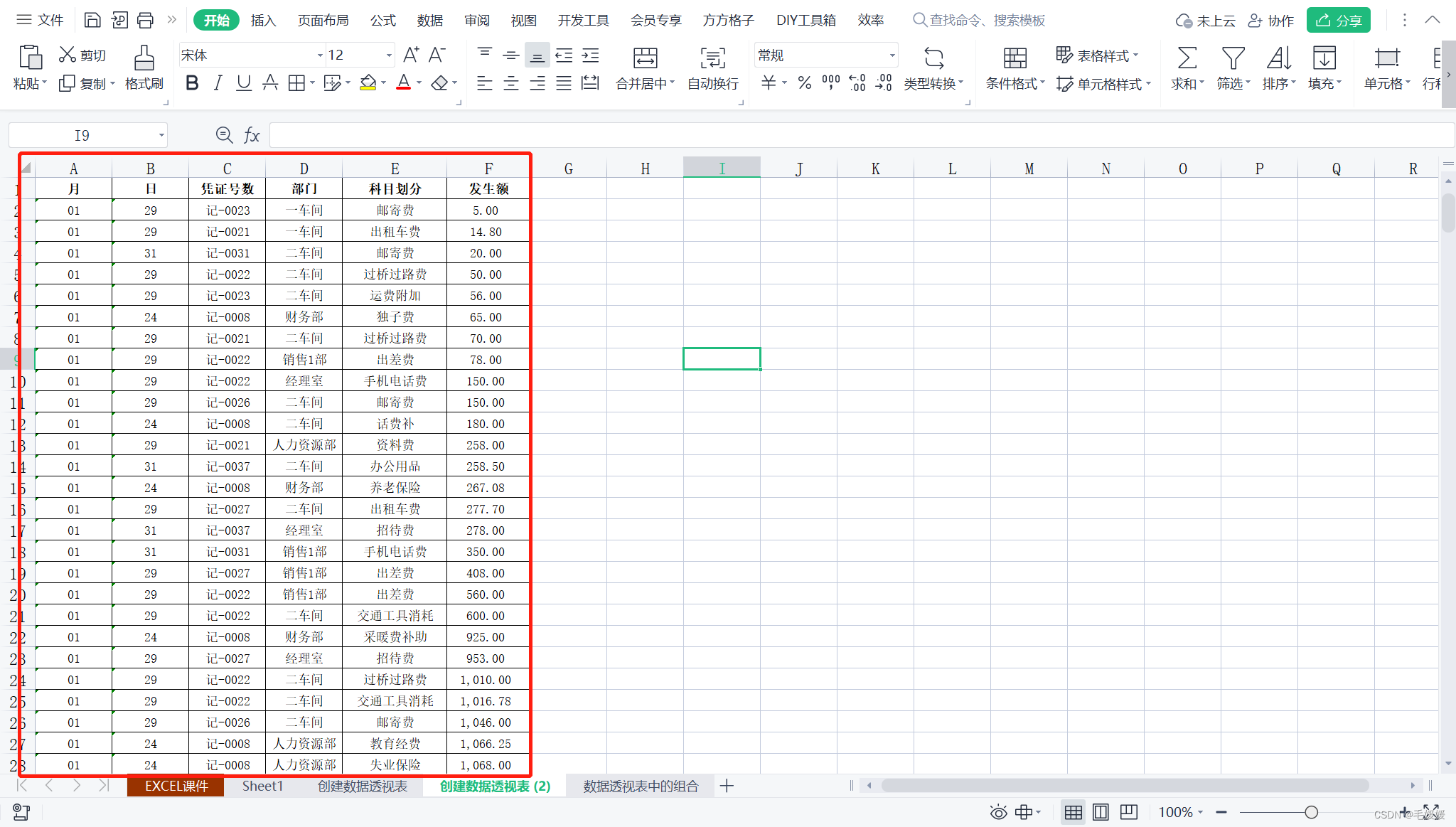This screenshot has height=827, width=1456.
Task: Align text to the left
Action: coord(485,83)
